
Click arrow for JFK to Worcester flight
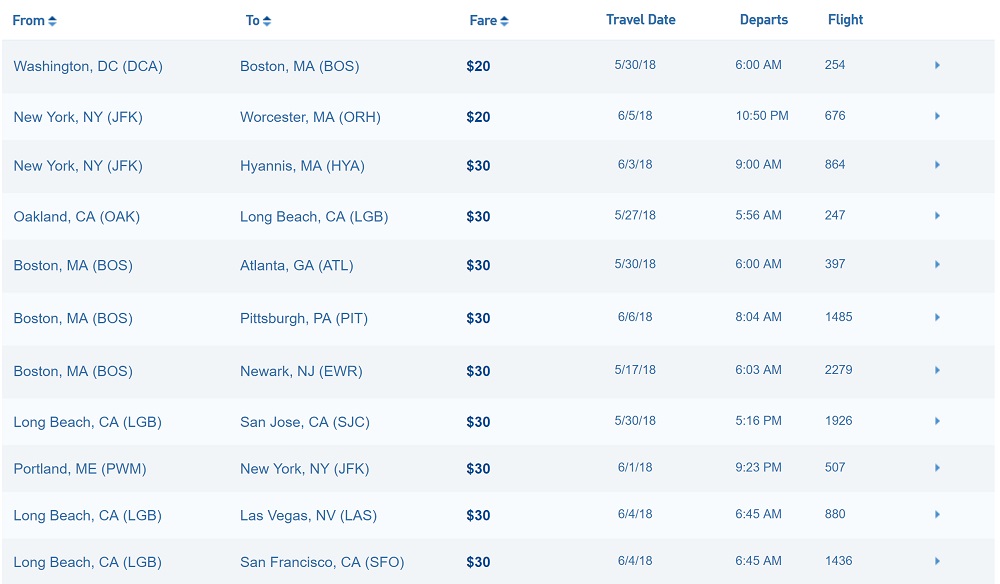tap(937, 116)
